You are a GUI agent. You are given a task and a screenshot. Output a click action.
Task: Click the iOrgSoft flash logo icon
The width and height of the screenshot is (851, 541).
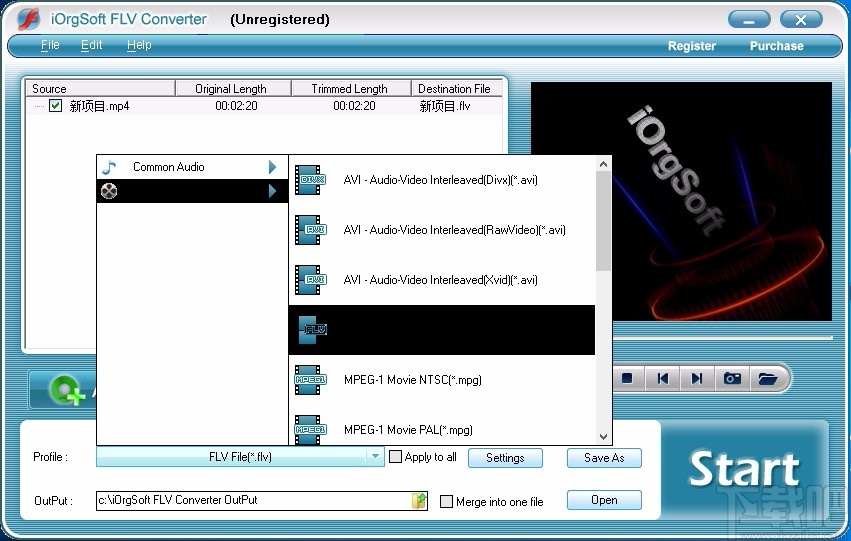click(x=28, y=19)
